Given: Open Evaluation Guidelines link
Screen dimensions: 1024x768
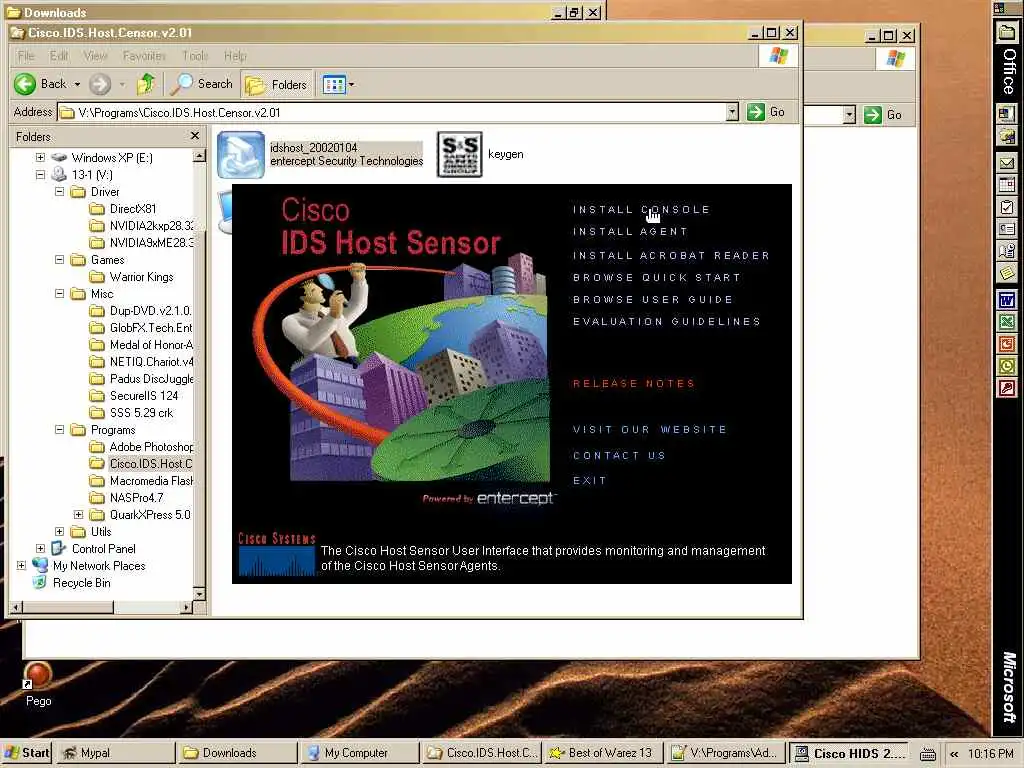Looking at the screenshot, I should 667,321.
